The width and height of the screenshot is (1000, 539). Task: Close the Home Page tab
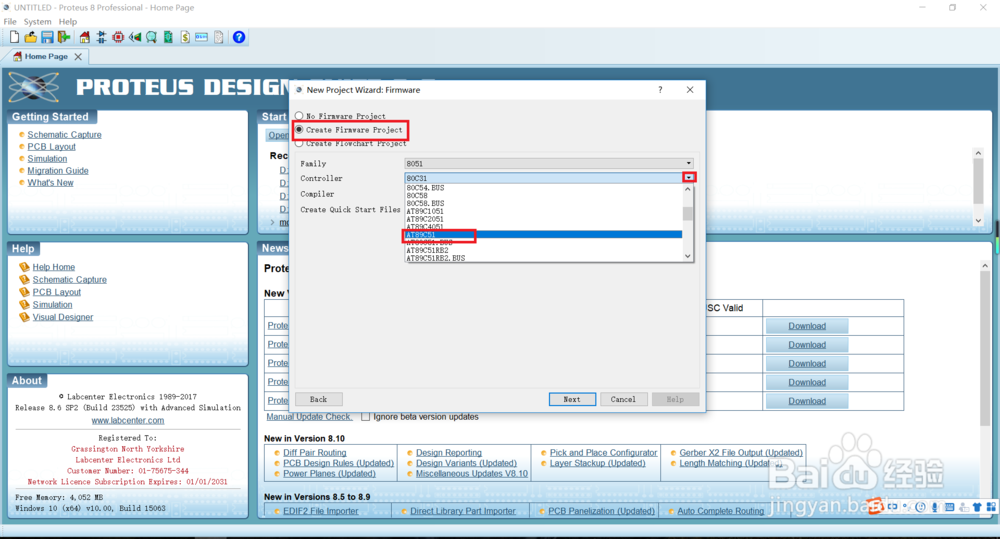coord(78,57)
